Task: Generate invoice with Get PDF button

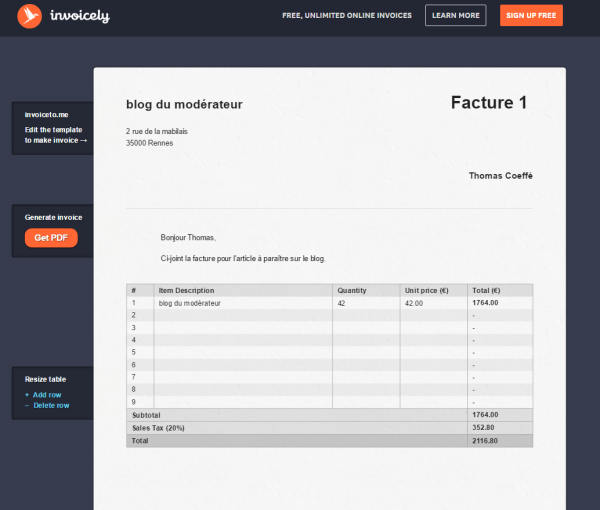Action: click(51, 238)
